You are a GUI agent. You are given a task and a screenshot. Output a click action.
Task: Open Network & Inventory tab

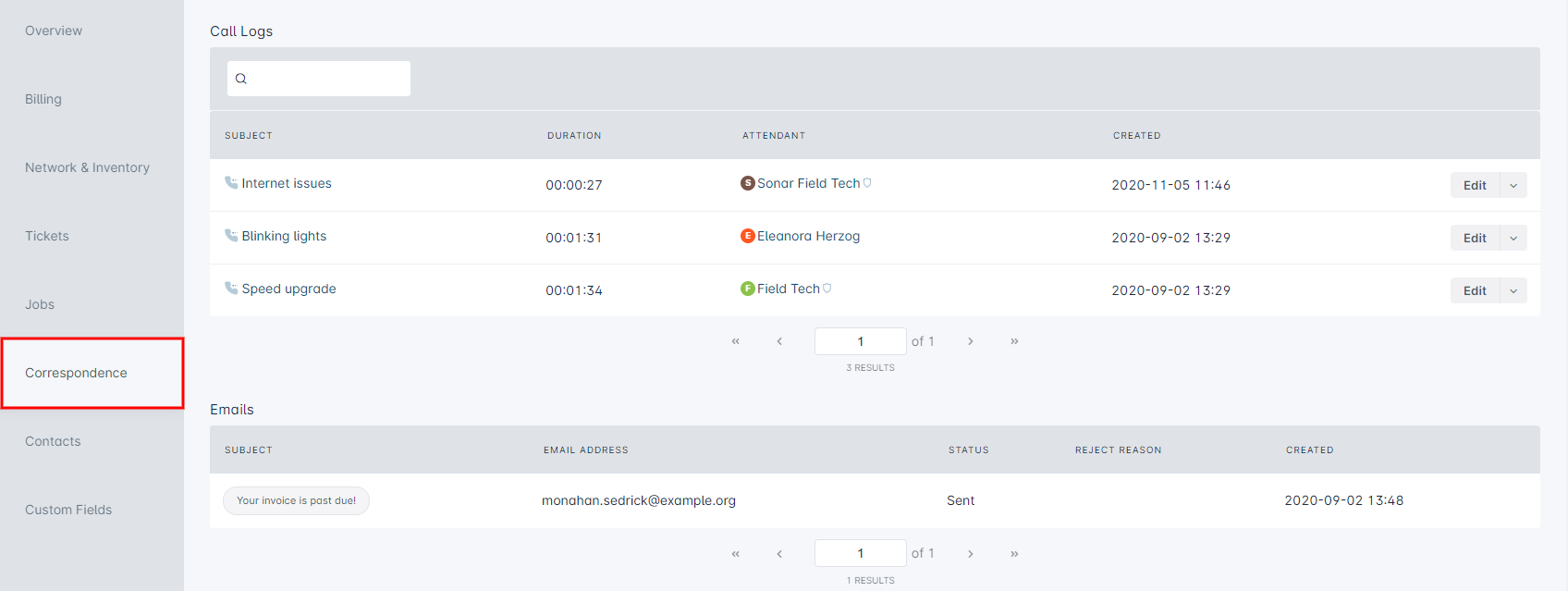[x=87, y=167]
